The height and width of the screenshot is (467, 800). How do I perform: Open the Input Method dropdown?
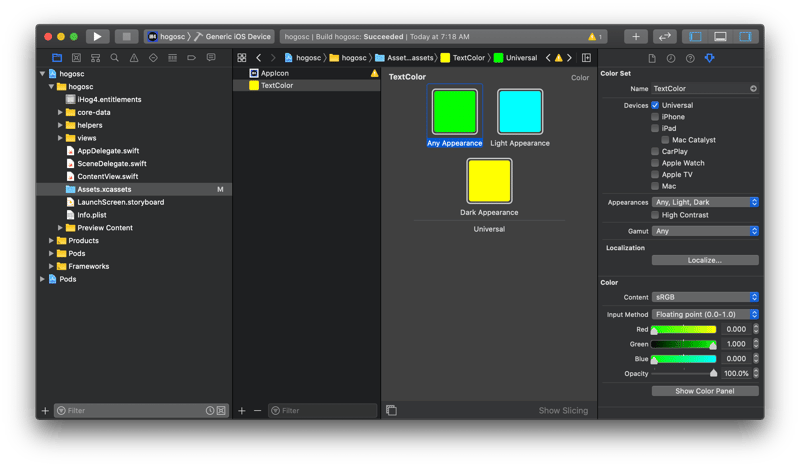coord(705,314)
